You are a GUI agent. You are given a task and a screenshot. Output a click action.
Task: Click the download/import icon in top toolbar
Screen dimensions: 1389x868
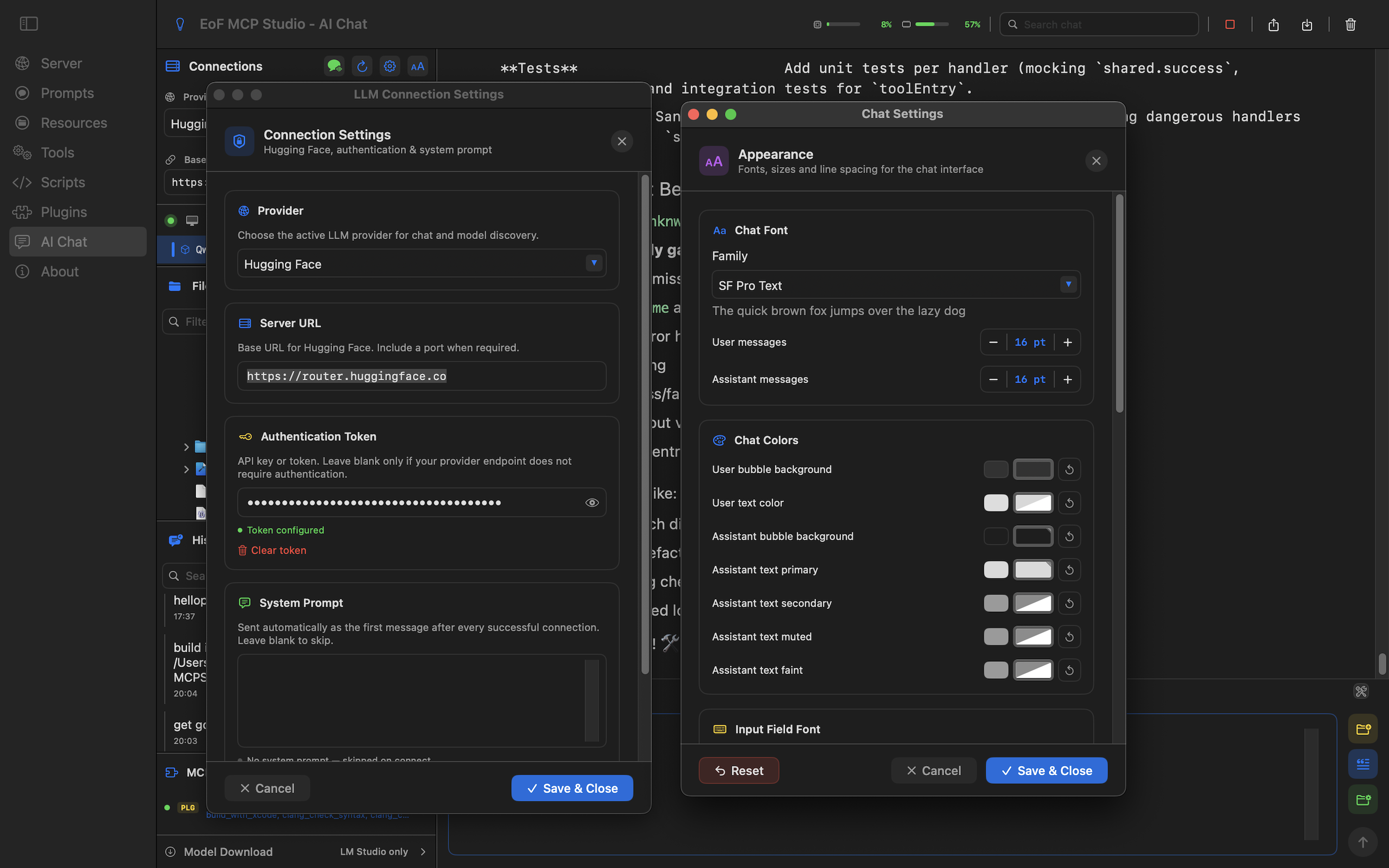coord(1307,24)
